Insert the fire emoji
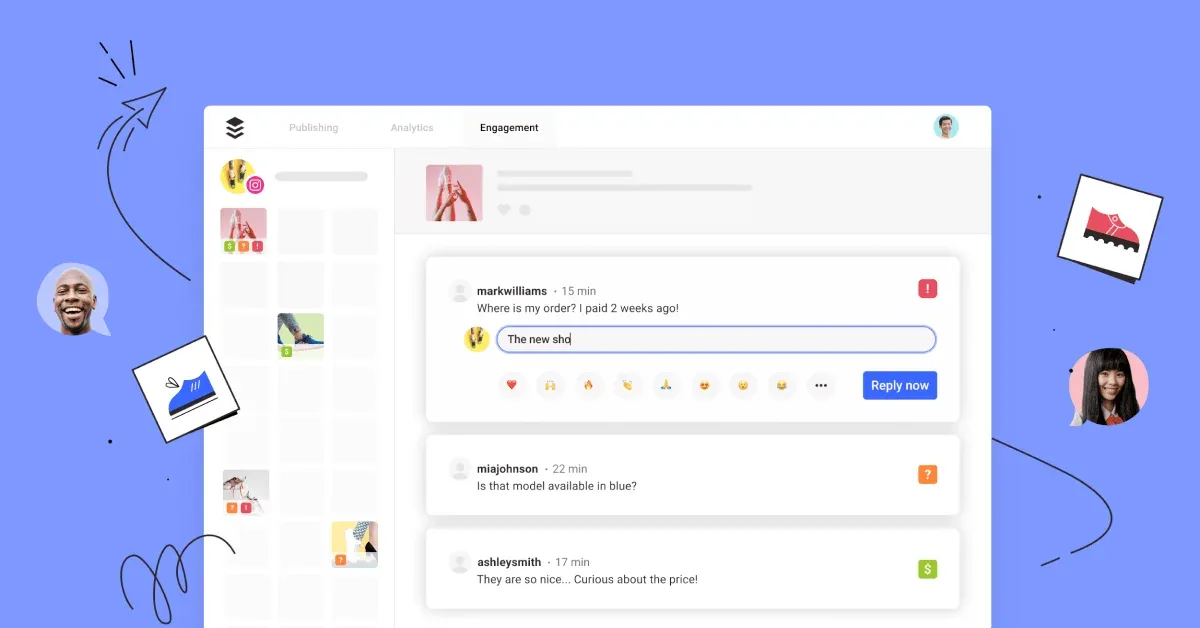The width and height of the screenshot is (1200, 628). (x=589, y=385)
